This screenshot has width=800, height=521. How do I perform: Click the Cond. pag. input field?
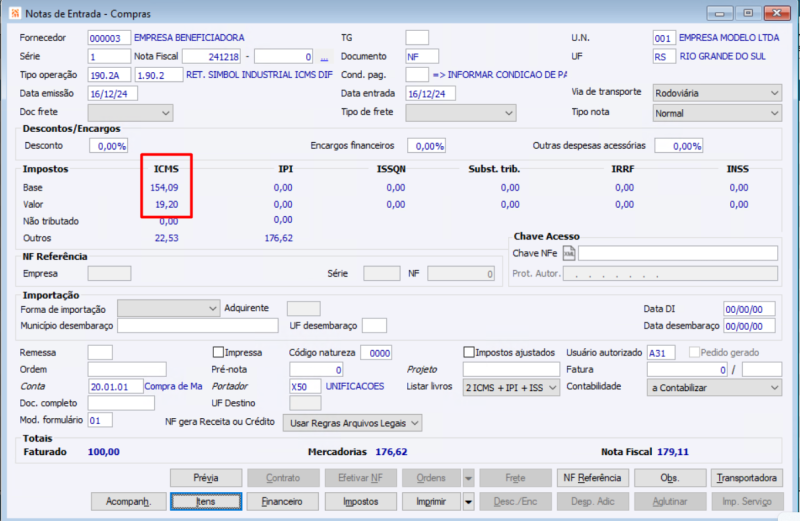coord(417,75)
